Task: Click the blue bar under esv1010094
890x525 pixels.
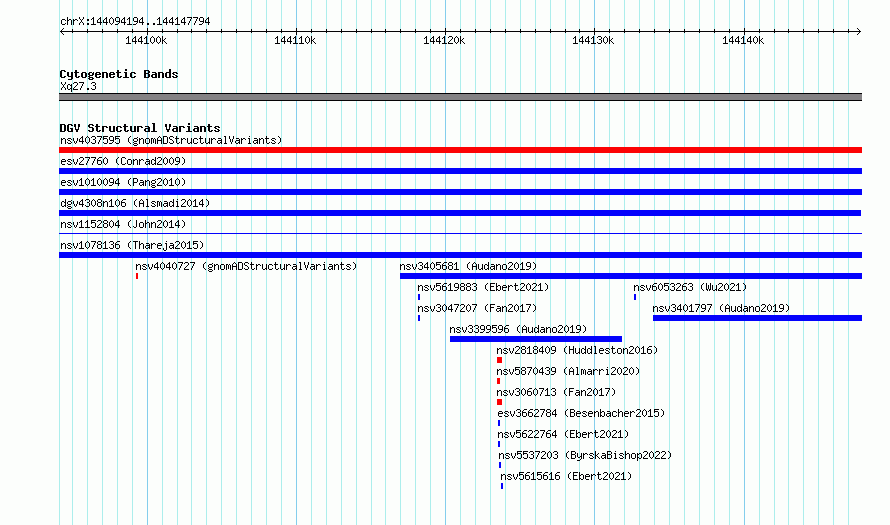Action: click(460, 192)
